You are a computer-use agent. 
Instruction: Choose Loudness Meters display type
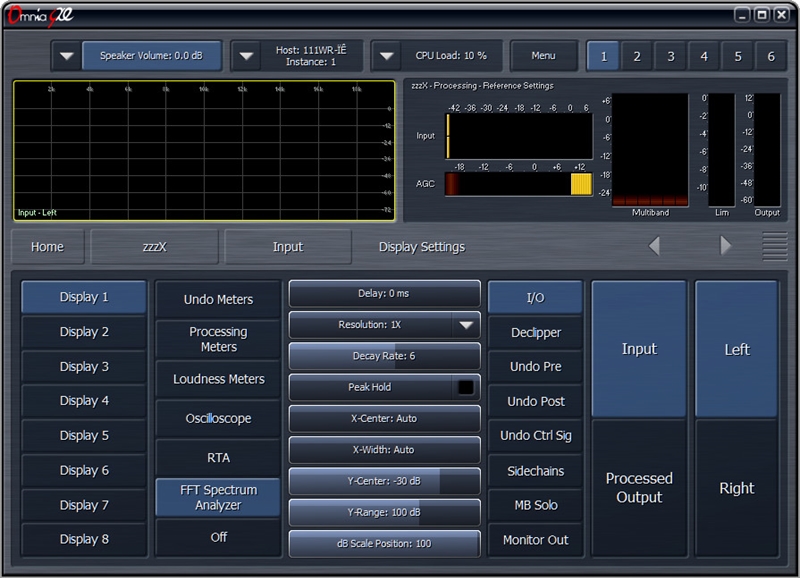218,379
